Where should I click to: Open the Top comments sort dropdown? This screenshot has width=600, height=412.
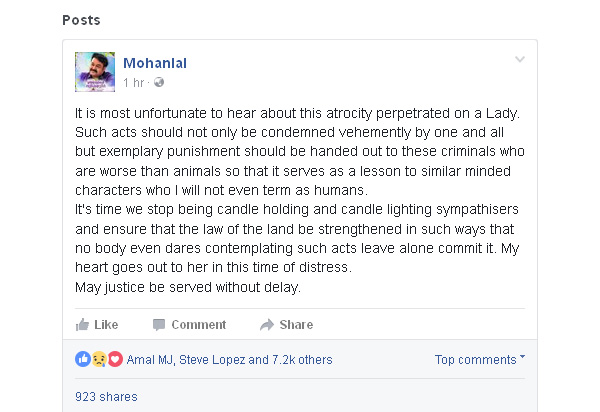click(480, 359)
